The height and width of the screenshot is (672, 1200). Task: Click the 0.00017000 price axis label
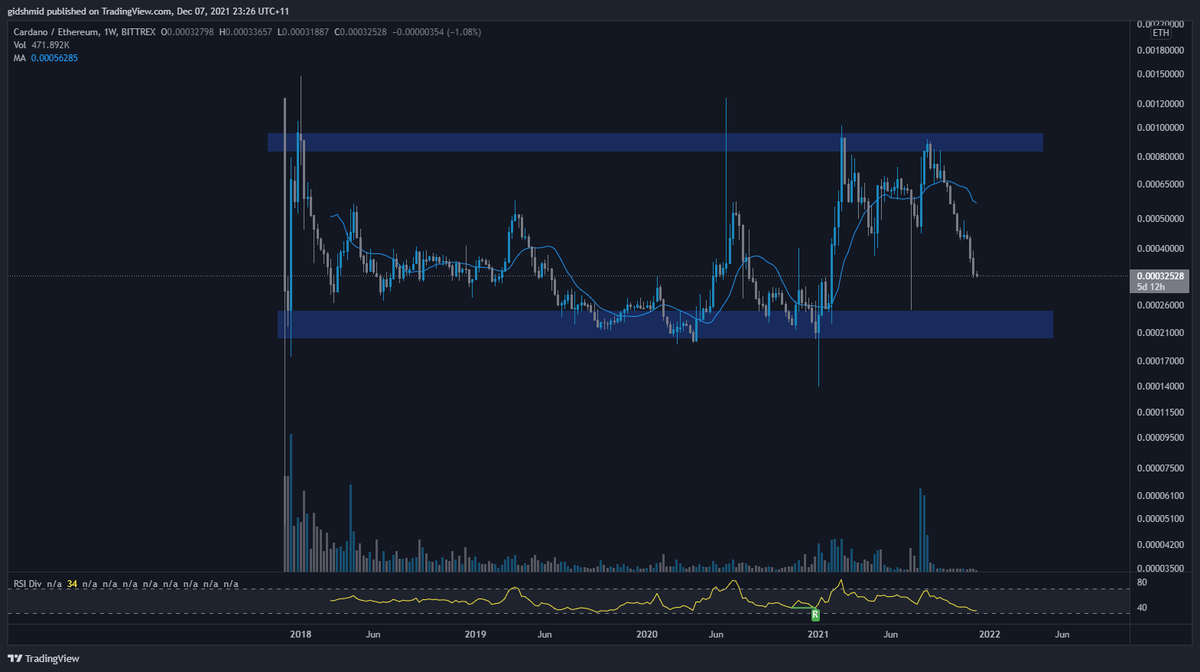[1160, 360]
